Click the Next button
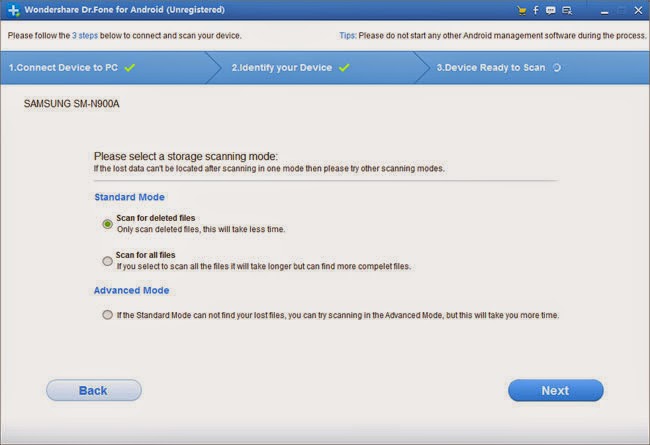Image resolution: width=650 pixels, height=445 pixels. click(555, 390)
